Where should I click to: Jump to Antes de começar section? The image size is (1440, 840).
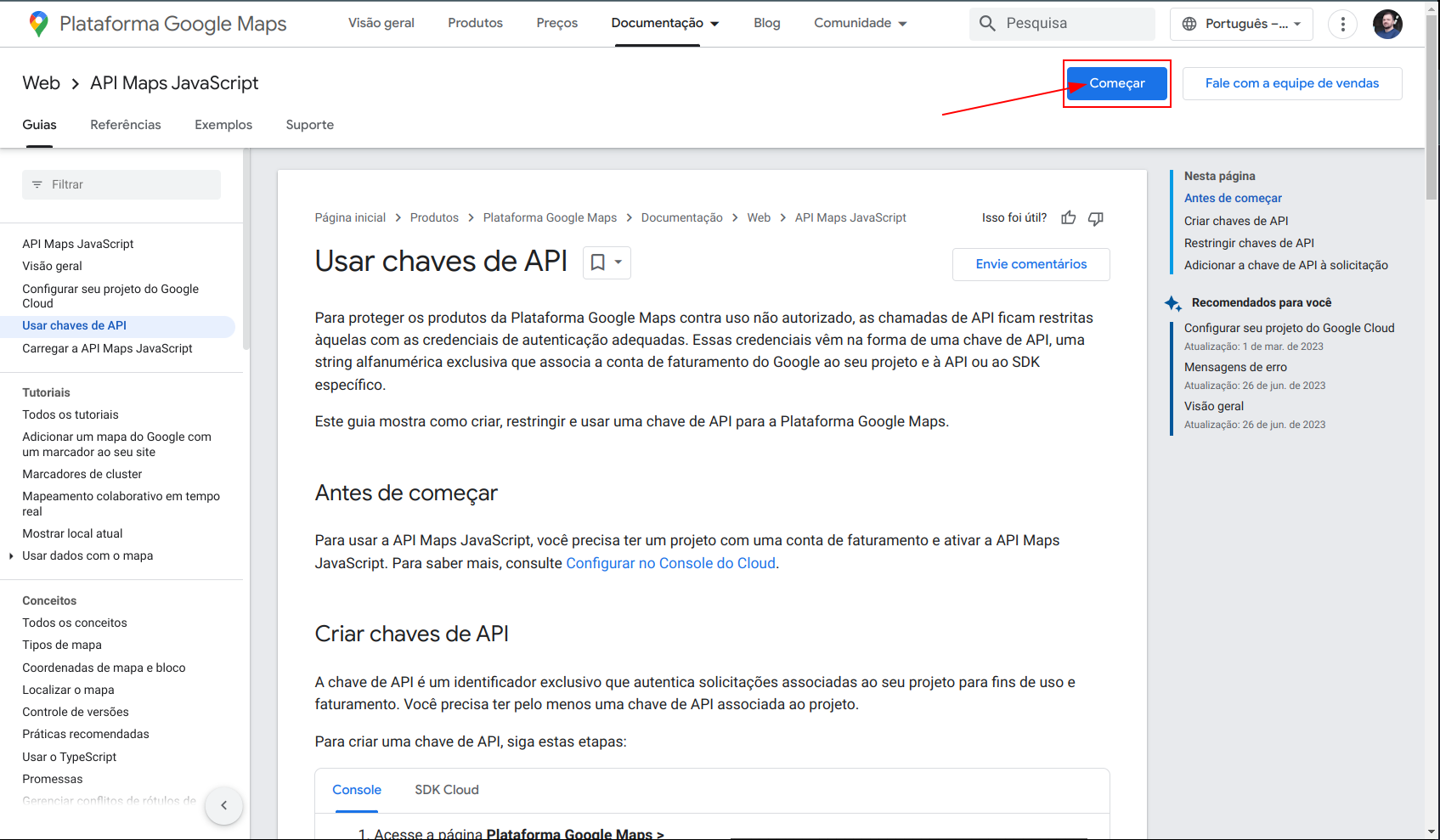(1233, 199)
